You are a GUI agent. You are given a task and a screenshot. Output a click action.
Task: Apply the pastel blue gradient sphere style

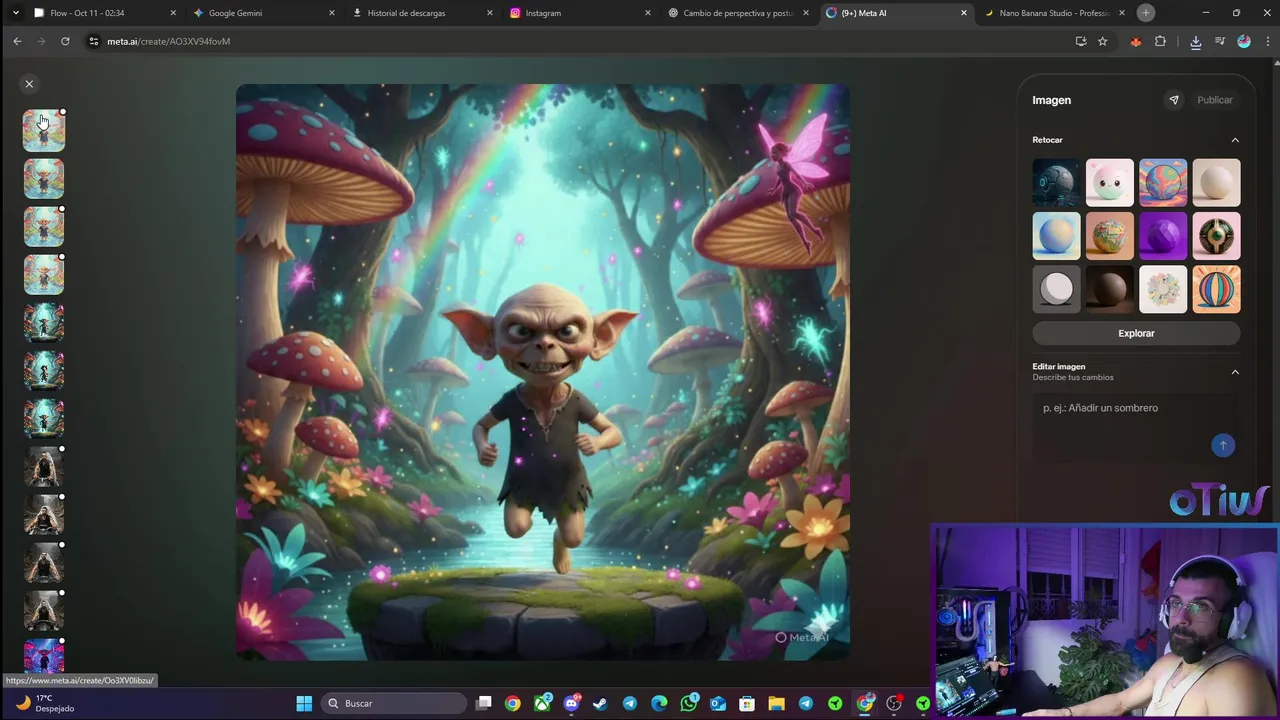click(1056, 236)
